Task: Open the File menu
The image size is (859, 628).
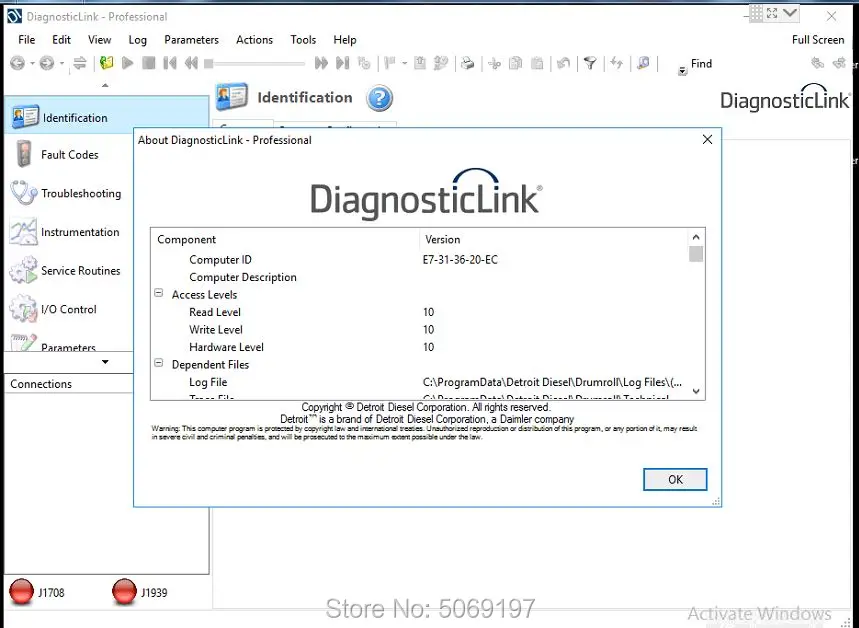Action: click(x=26, y=39)
